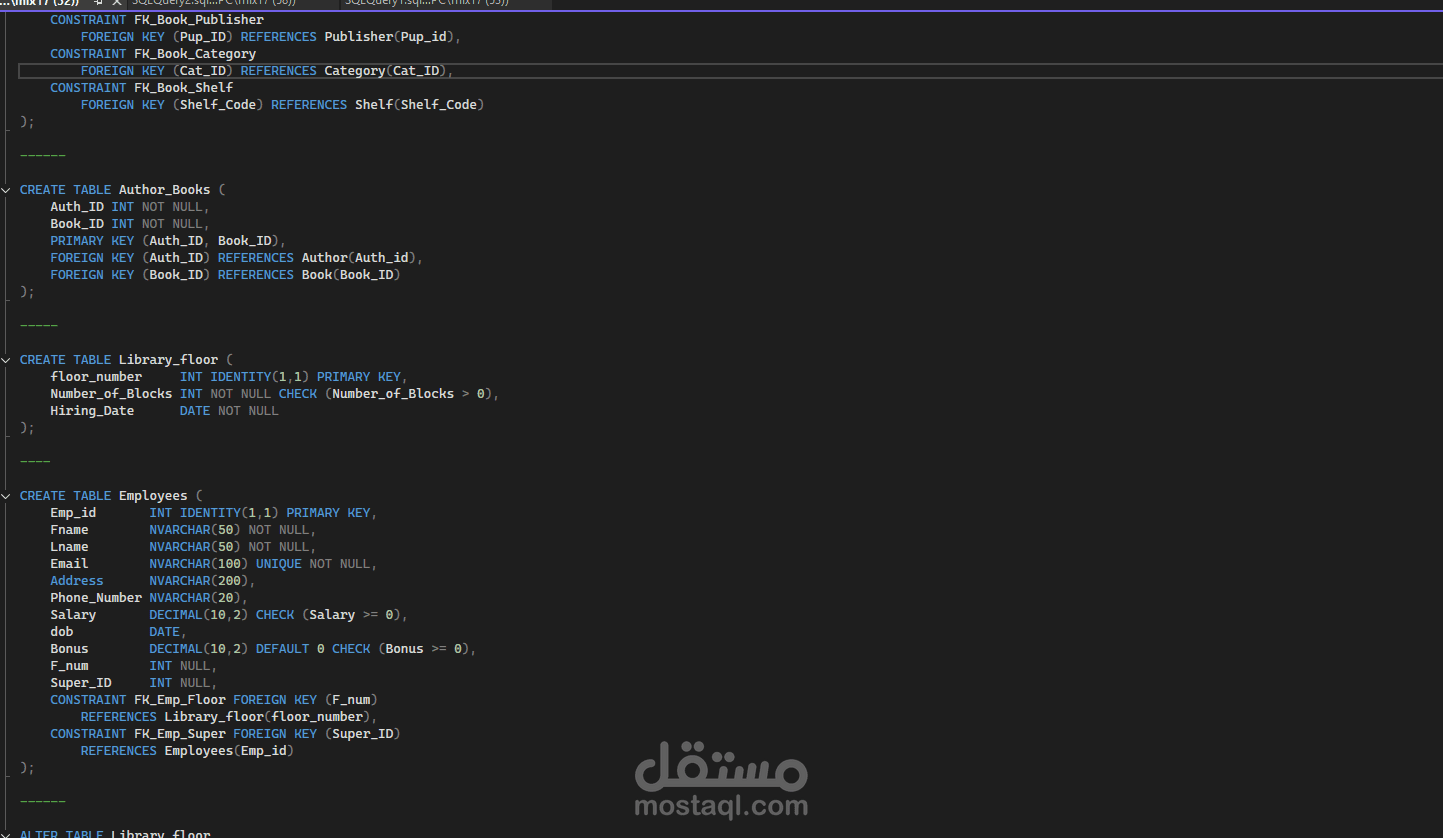Click Library_floor in its CREATE TABLE line

click(169, 360)
